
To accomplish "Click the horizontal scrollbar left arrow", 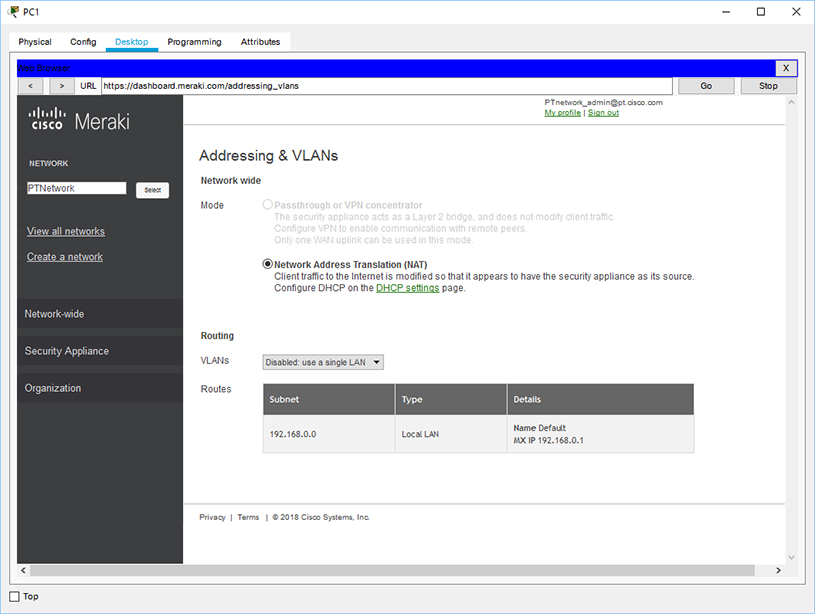I will 23,570.
